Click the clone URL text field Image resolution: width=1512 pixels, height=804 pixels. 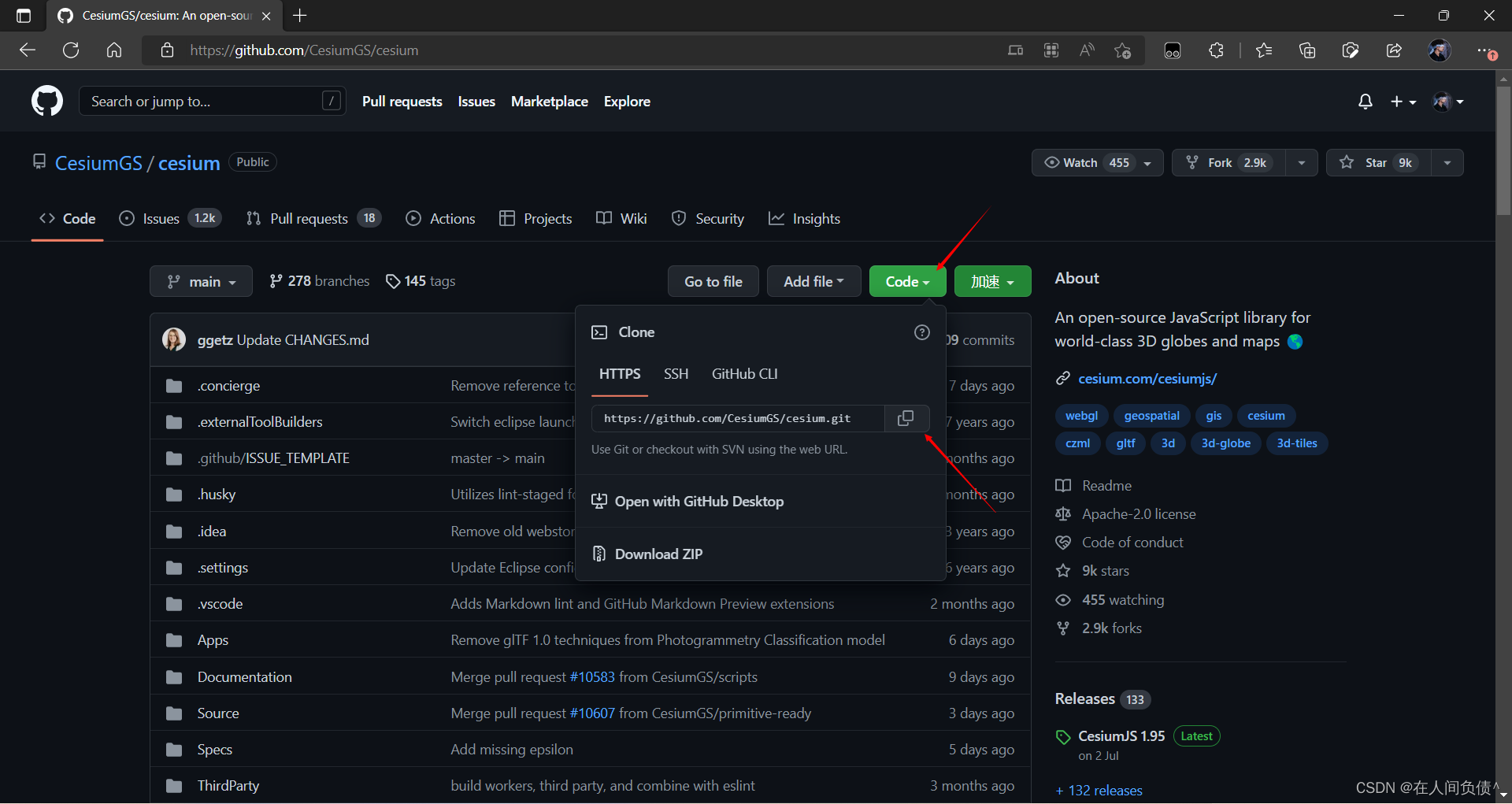[738, 418]
